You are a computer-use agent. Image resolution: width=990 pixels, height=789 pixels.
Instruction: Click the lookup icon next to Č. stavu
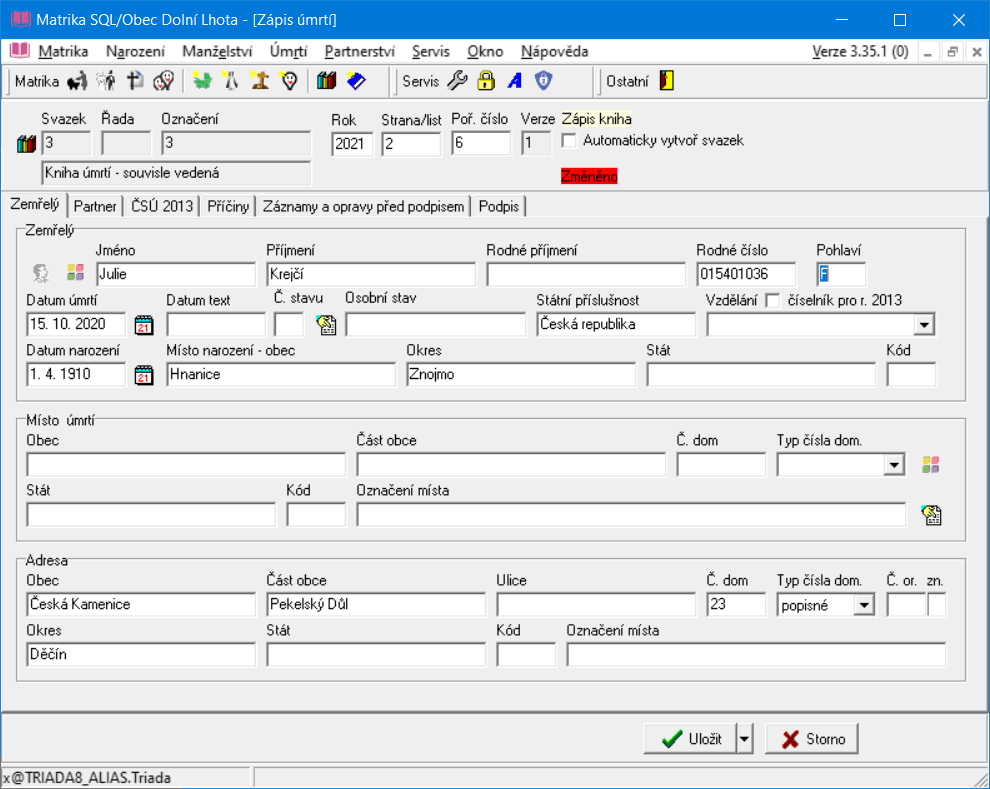[325, 324]
